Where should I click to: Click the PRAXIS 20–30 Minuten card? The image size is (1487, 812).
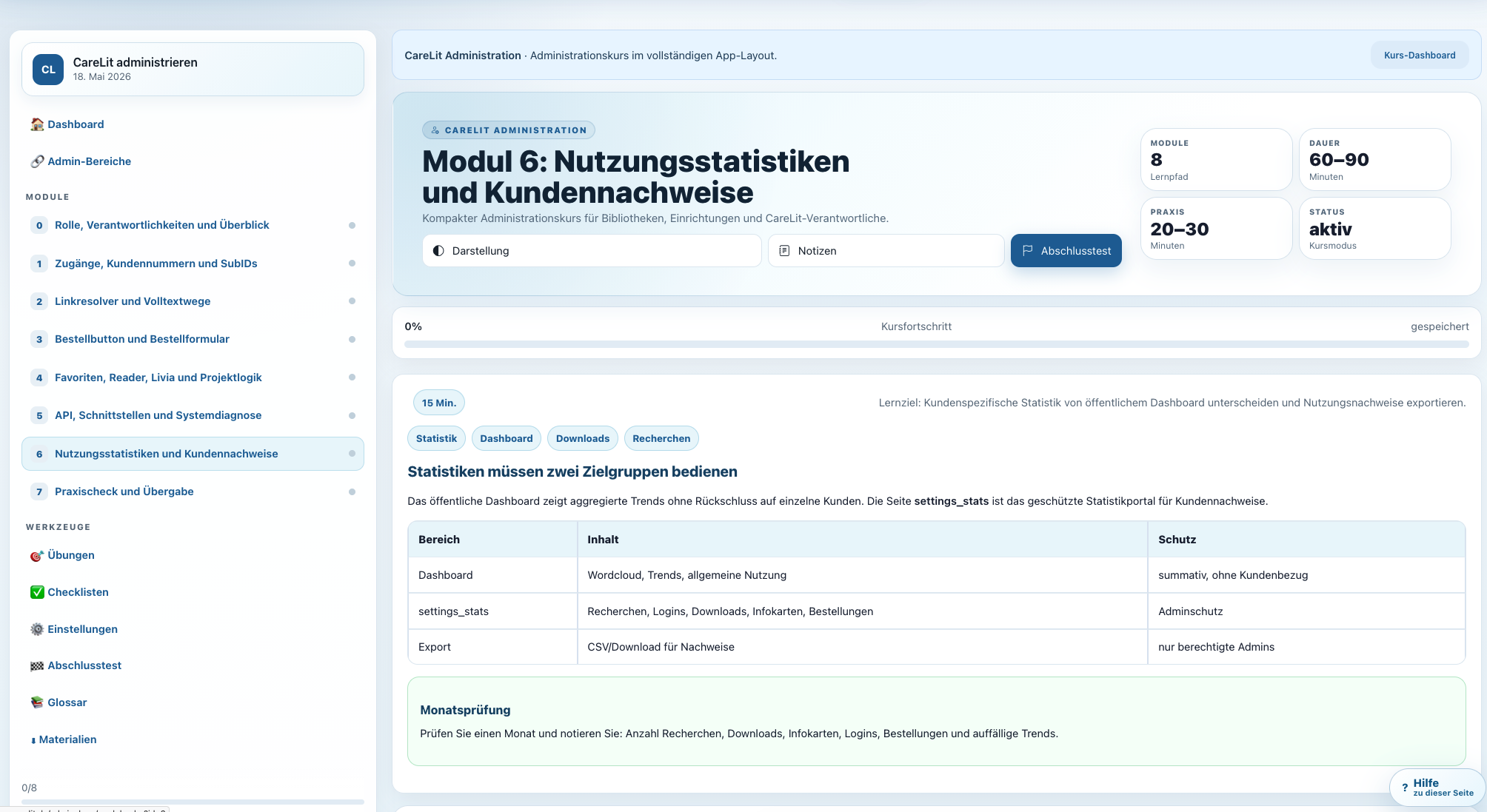click(1216, 228)
